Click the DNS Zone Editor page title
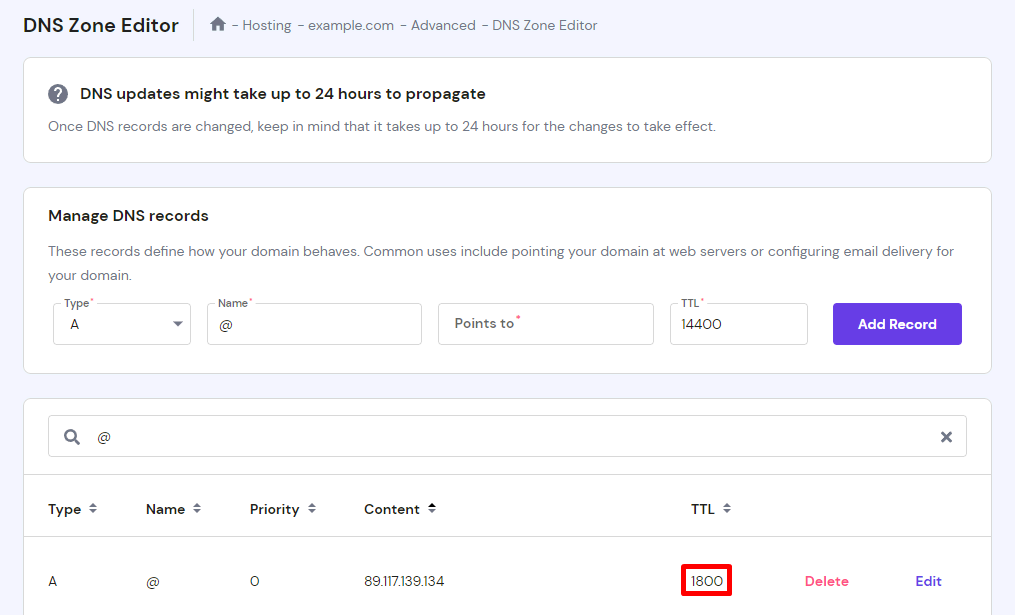The image size is (1015, 615). point(101,25)
